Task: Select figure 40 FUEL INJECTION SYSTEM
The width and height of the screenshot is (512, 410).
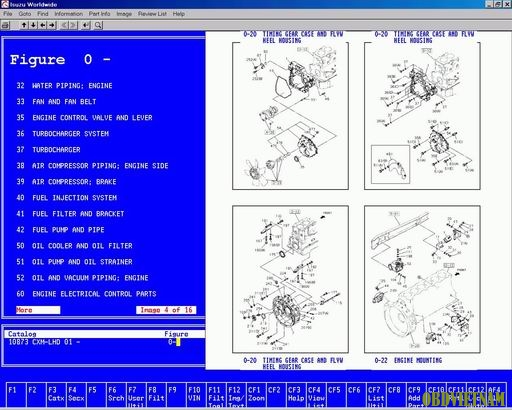Action: coord(67,198)
